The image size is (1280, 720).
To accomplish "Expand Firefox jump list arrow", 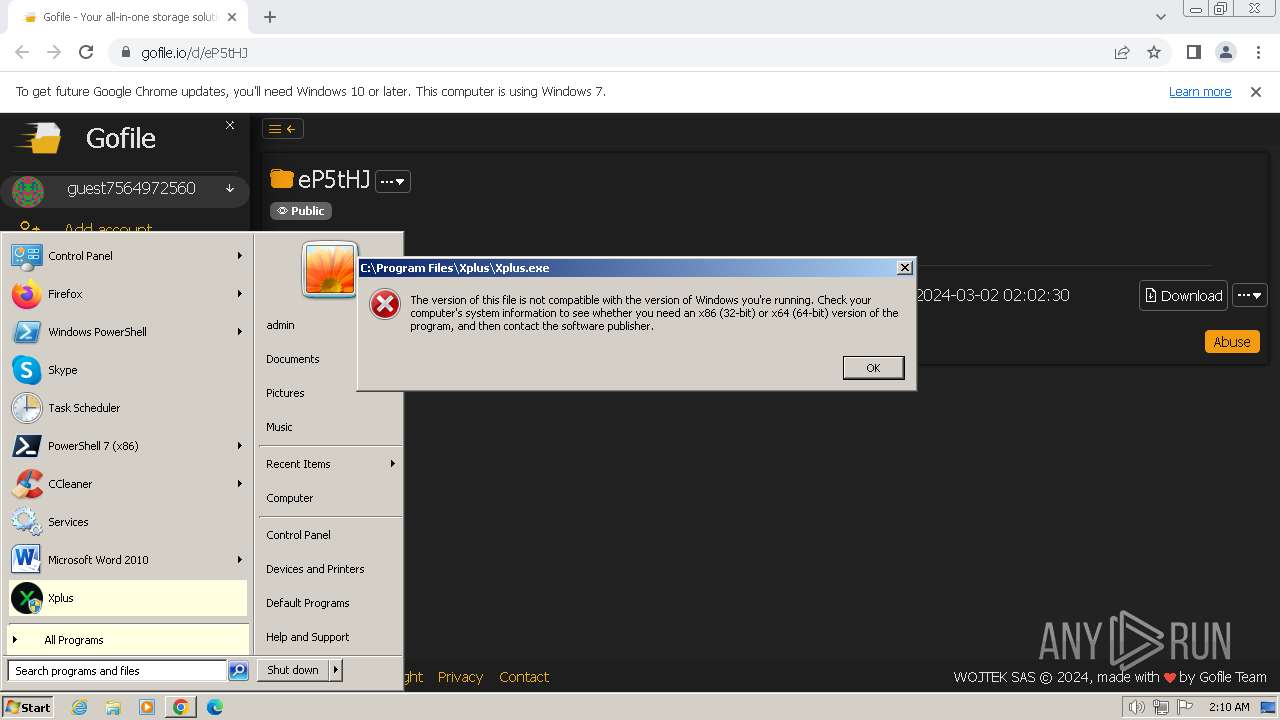I will tap(240, 294).
